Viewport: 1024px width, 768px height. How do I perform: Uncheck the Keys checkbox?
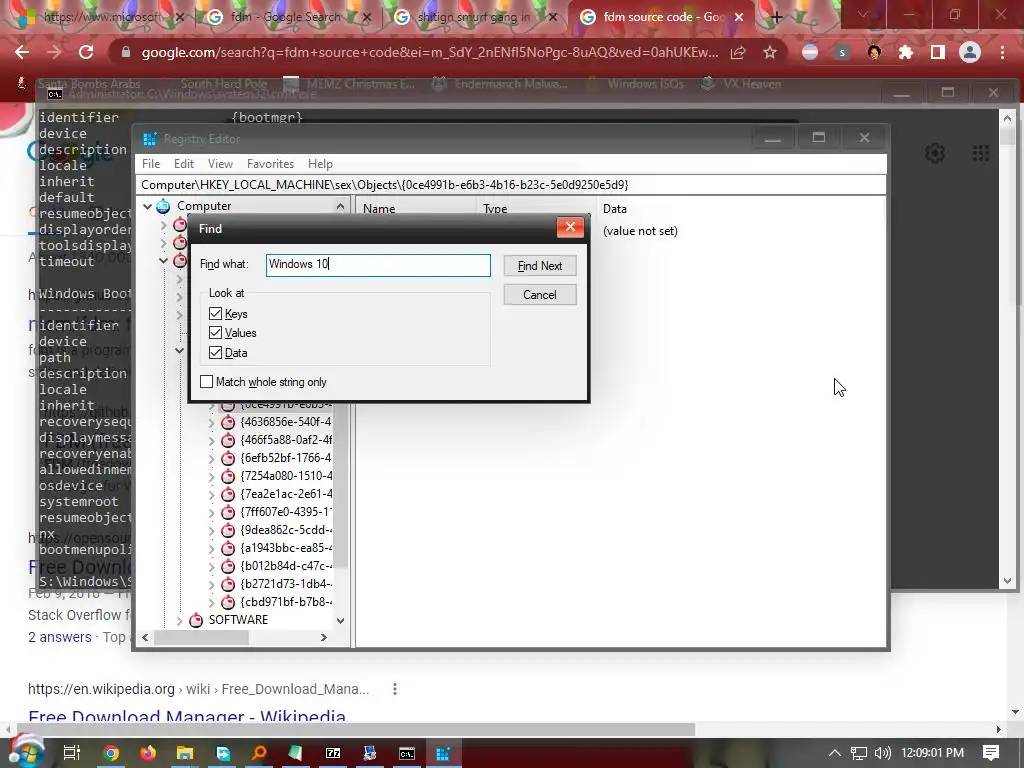[x=216, y=313]
